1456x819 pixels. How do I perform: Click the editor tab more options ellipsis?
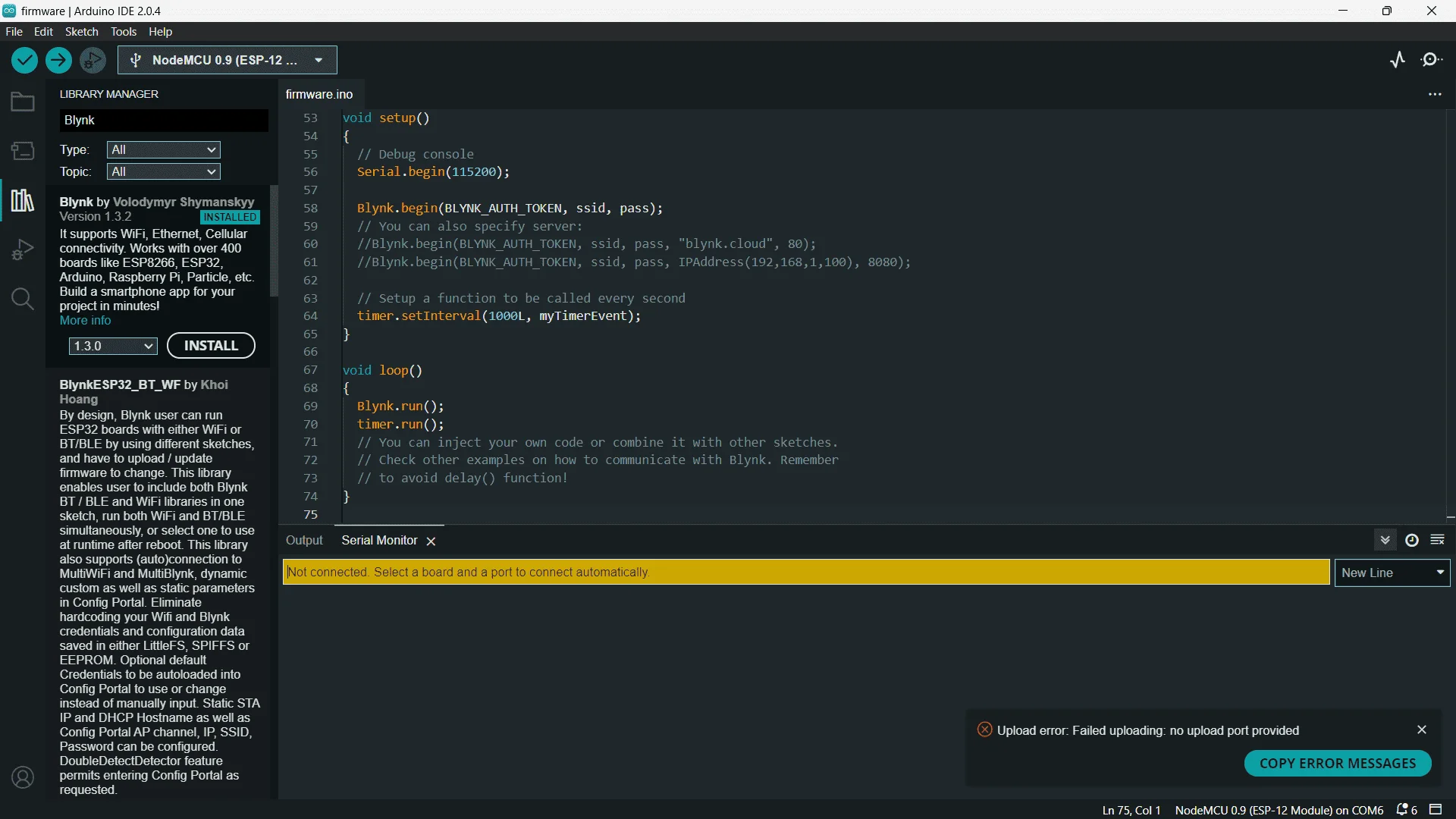pos(1435,94)
